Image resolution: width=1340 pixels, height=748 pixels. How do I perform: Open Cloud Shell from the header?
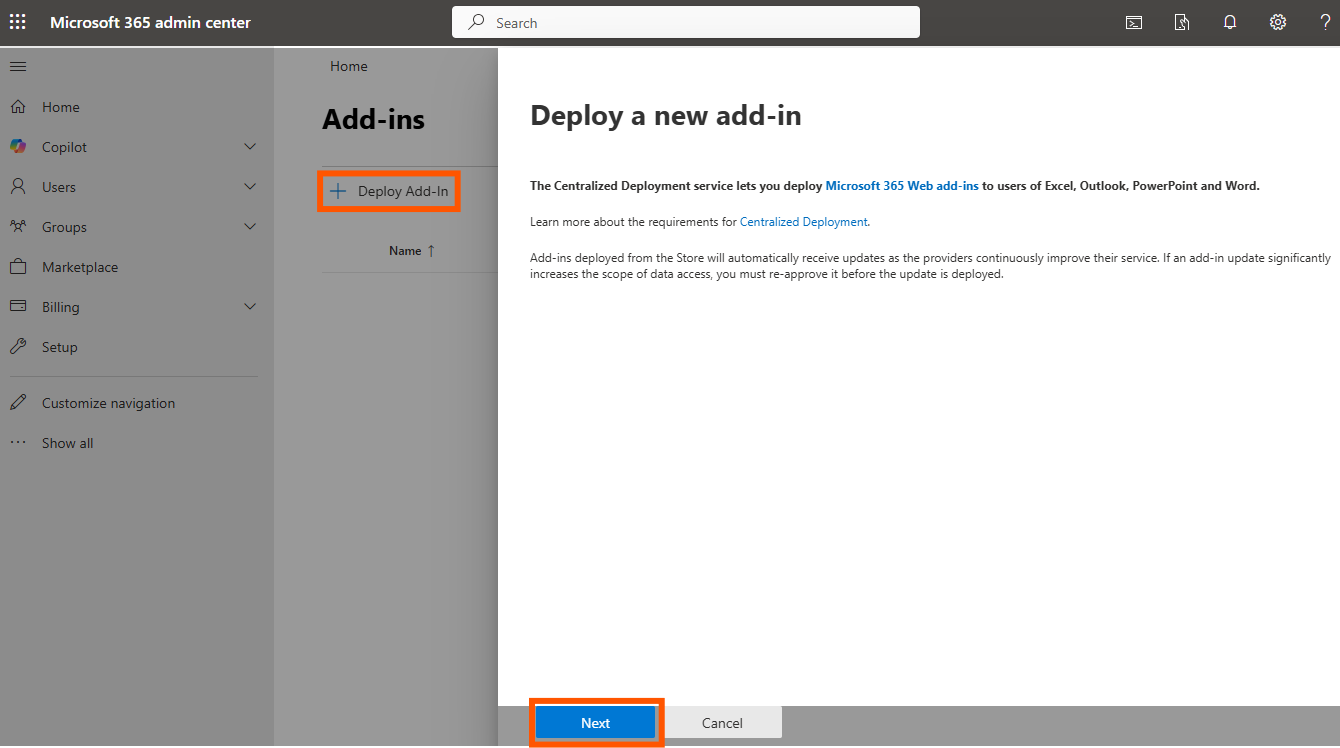[1134, 22]
